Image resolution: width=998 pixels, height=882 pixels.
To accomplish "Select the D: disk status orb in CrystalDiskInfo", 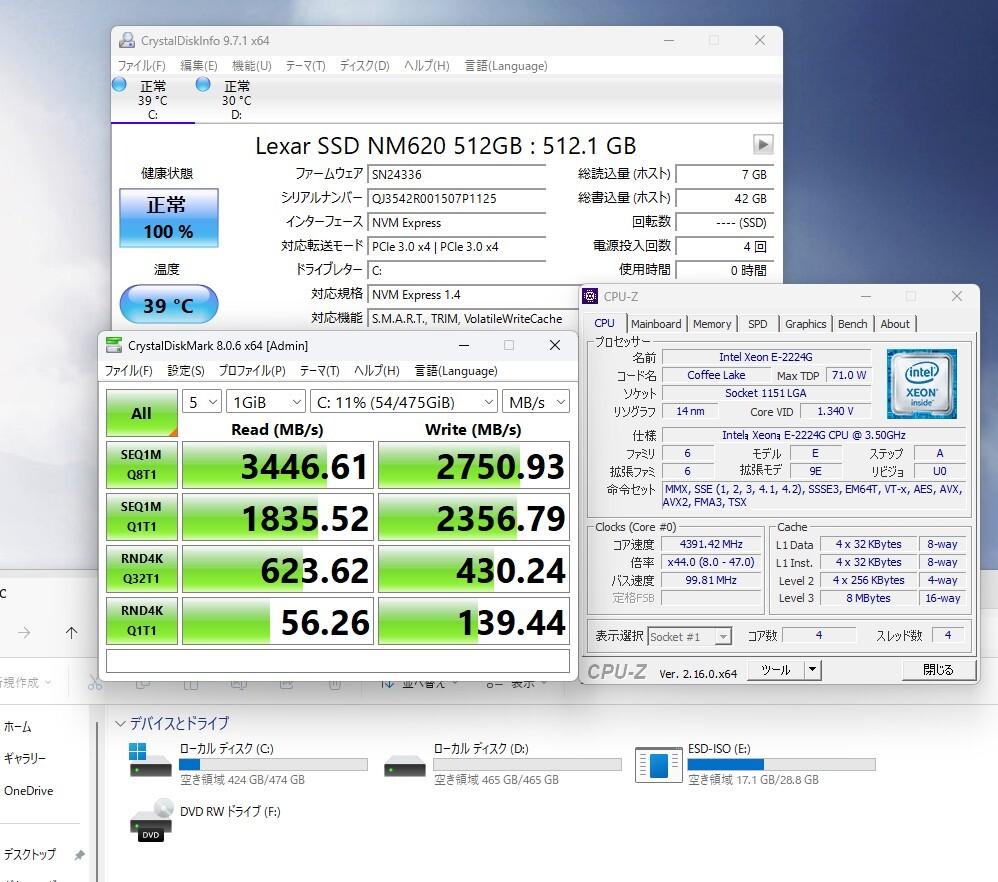I will pos(204,85).
